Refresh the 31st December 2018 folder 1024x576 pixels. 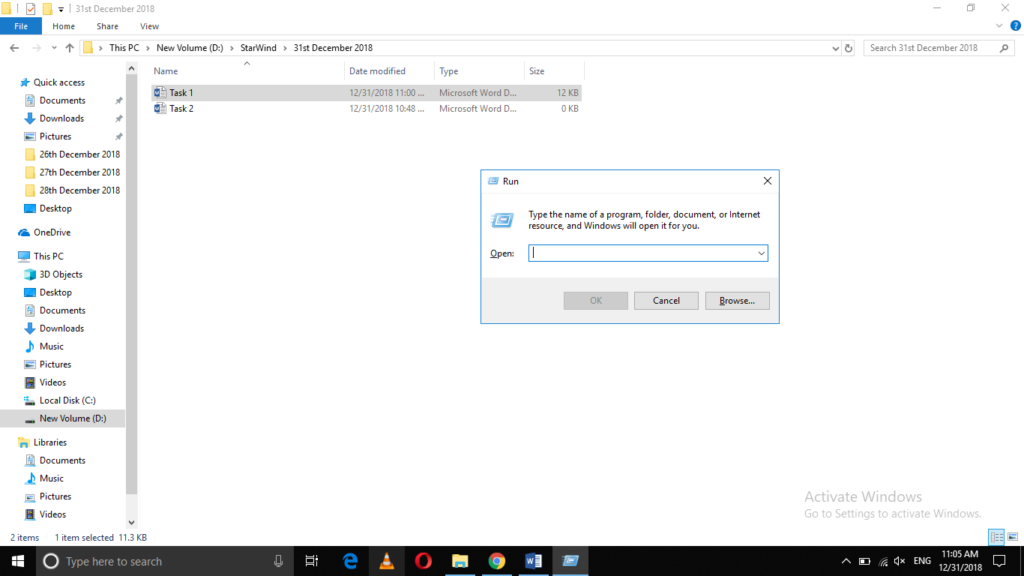pos(848,48)
